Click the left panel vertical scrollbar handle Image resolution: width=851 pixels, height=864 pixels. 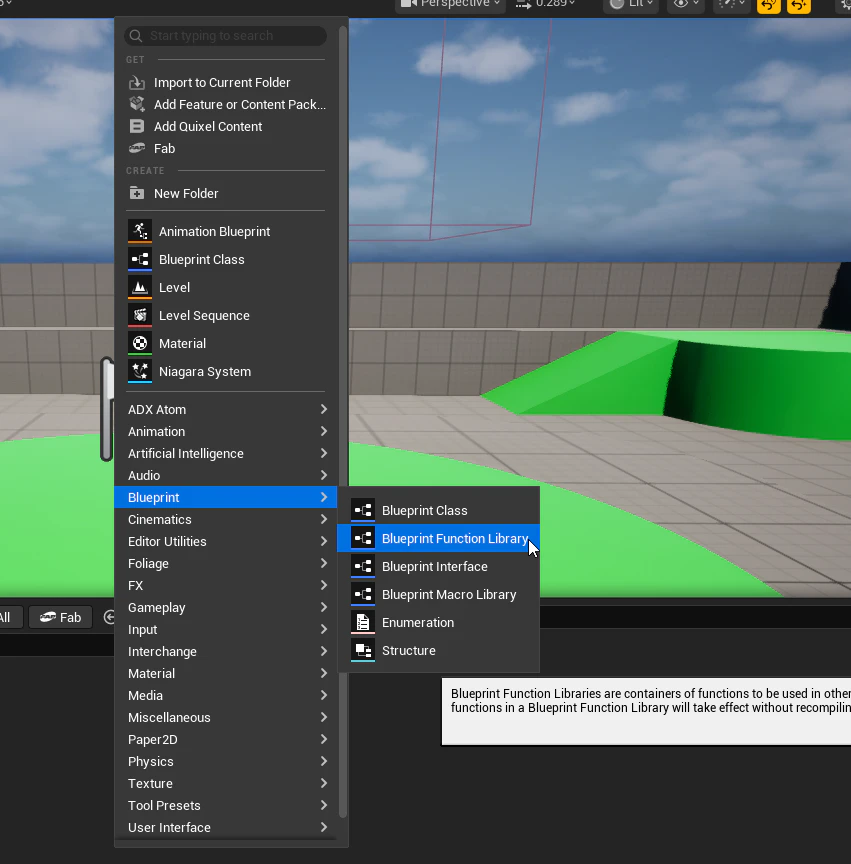[x=107, y=409]
